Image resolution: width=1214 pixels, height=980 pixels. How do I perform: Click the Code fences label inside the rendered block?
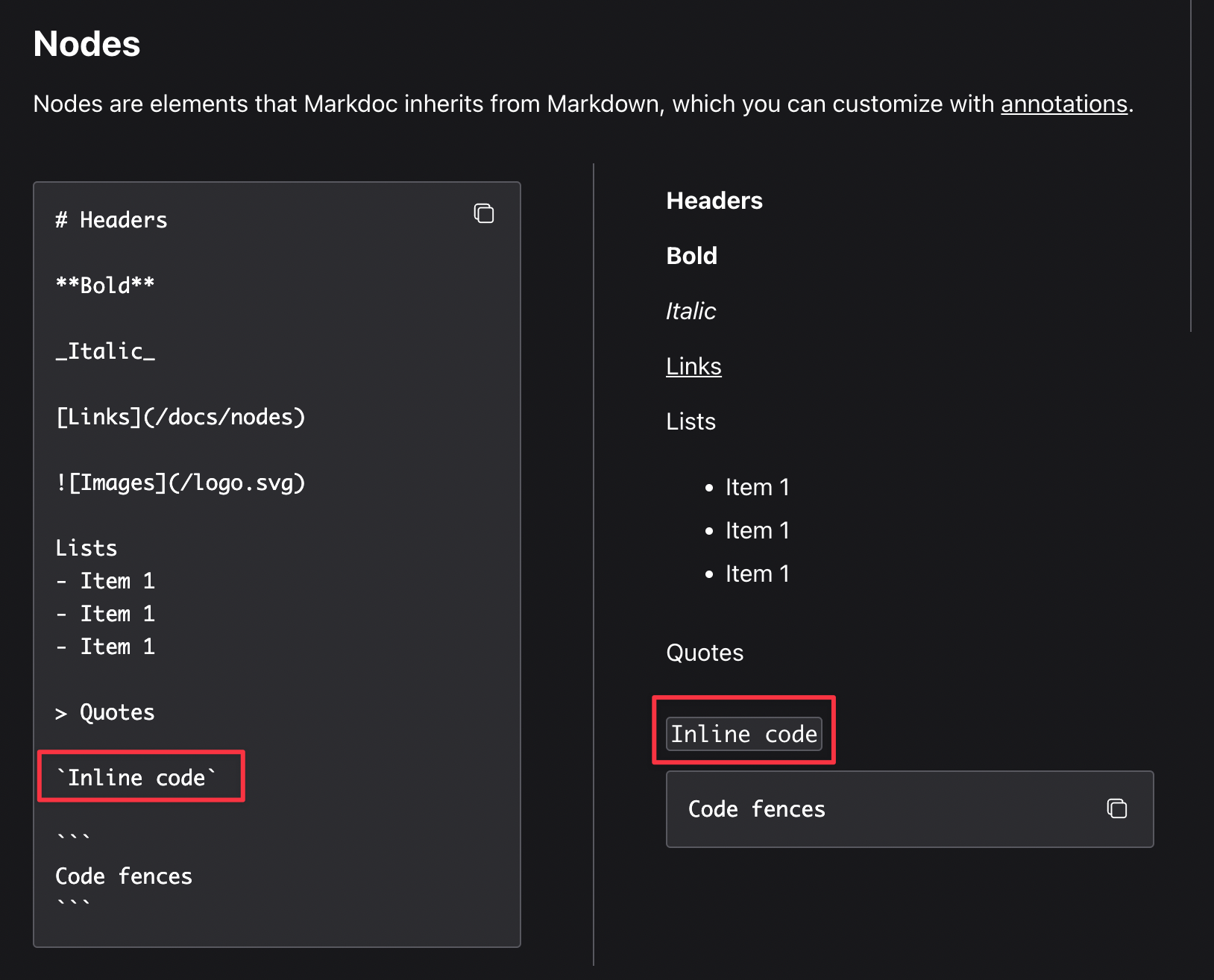[756, 809]
